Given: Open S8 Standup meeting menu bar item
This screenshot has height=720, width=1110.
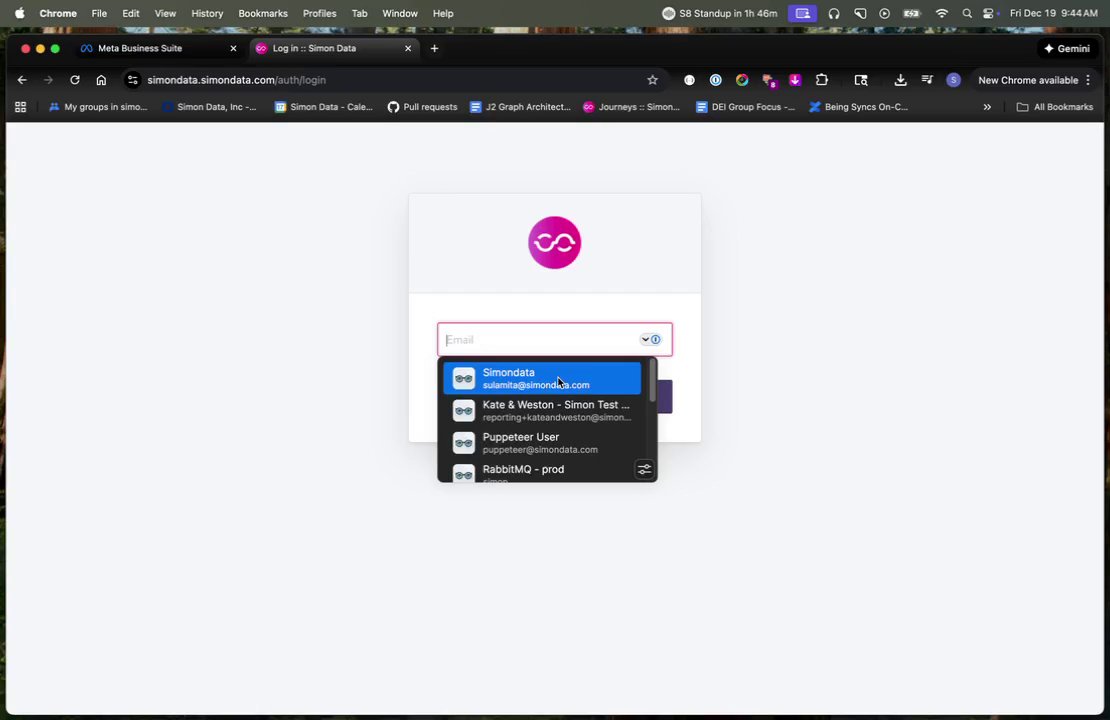Looking at the screenshot, I should pyautogui.click(x=719, y=13).
